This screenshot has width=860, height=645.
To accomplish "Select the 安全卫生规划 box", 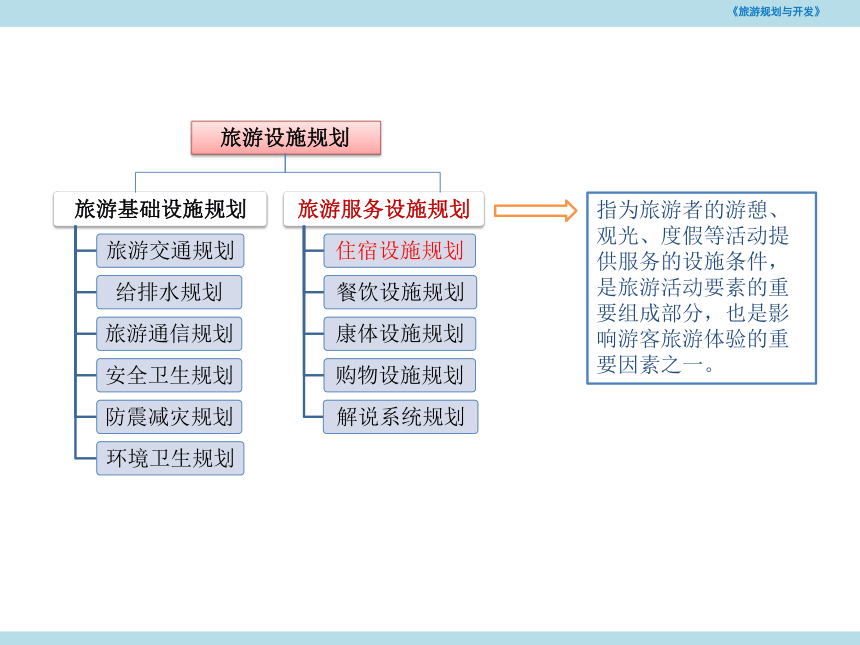I will pos(169,375).
